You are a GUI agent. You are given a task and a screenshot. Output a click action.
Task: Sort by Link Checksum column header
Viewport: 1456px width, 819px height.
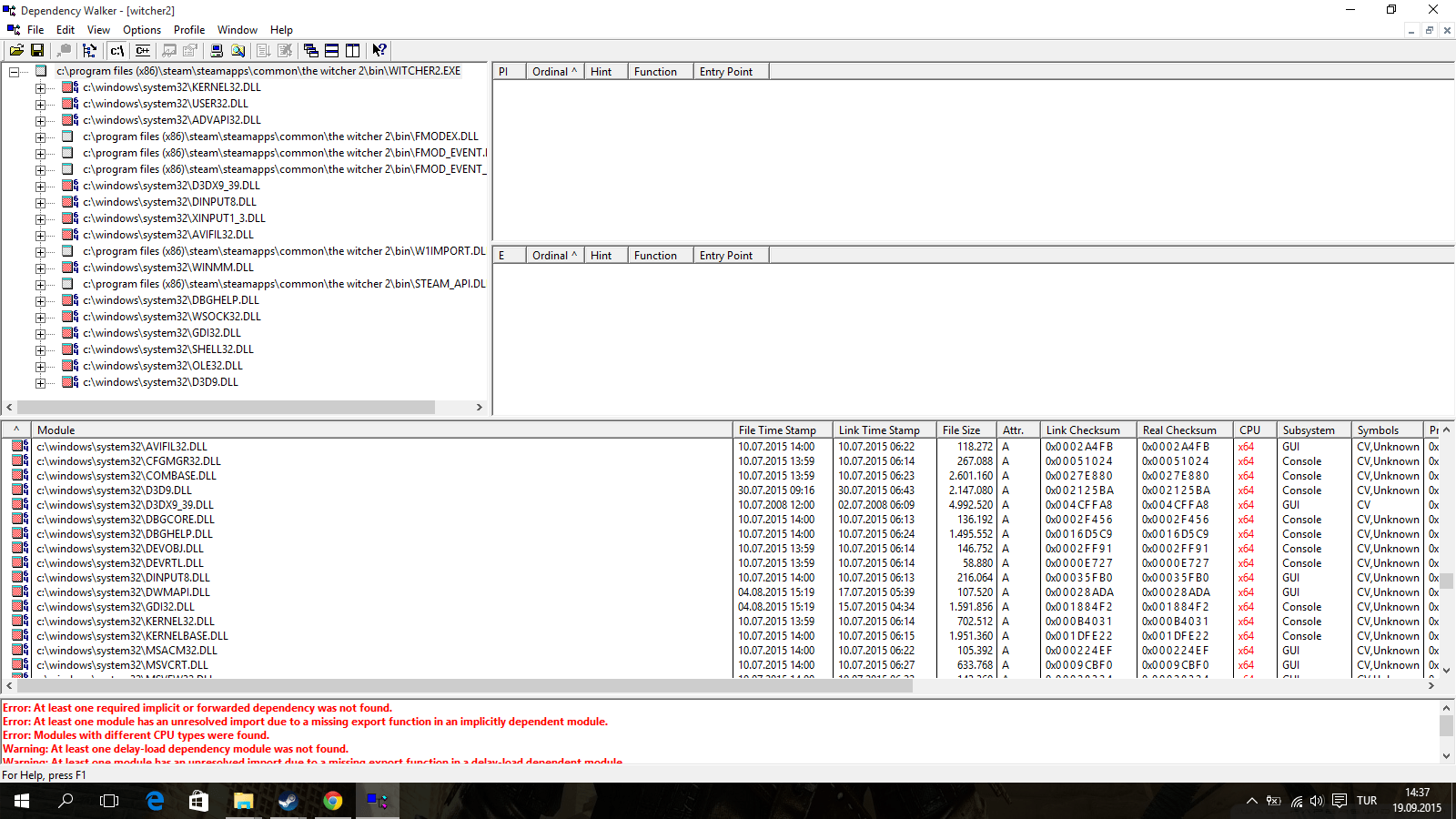tap(1088, 430)
